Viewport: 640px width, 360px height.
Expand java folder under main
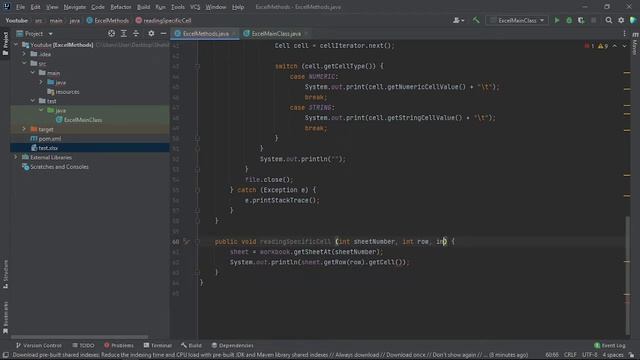point(41,82)
